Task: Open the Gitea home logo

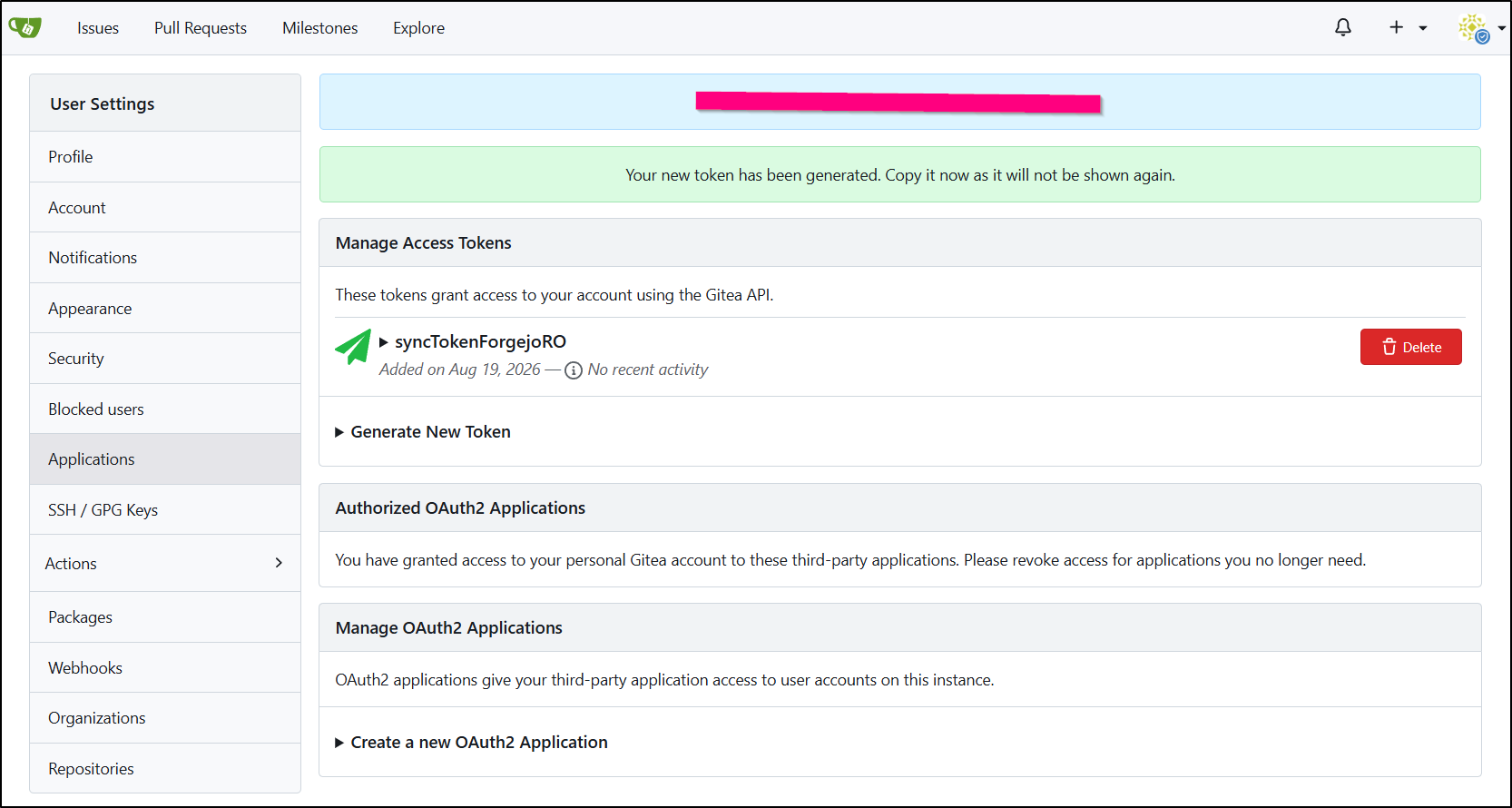Action: pos(25,28)
